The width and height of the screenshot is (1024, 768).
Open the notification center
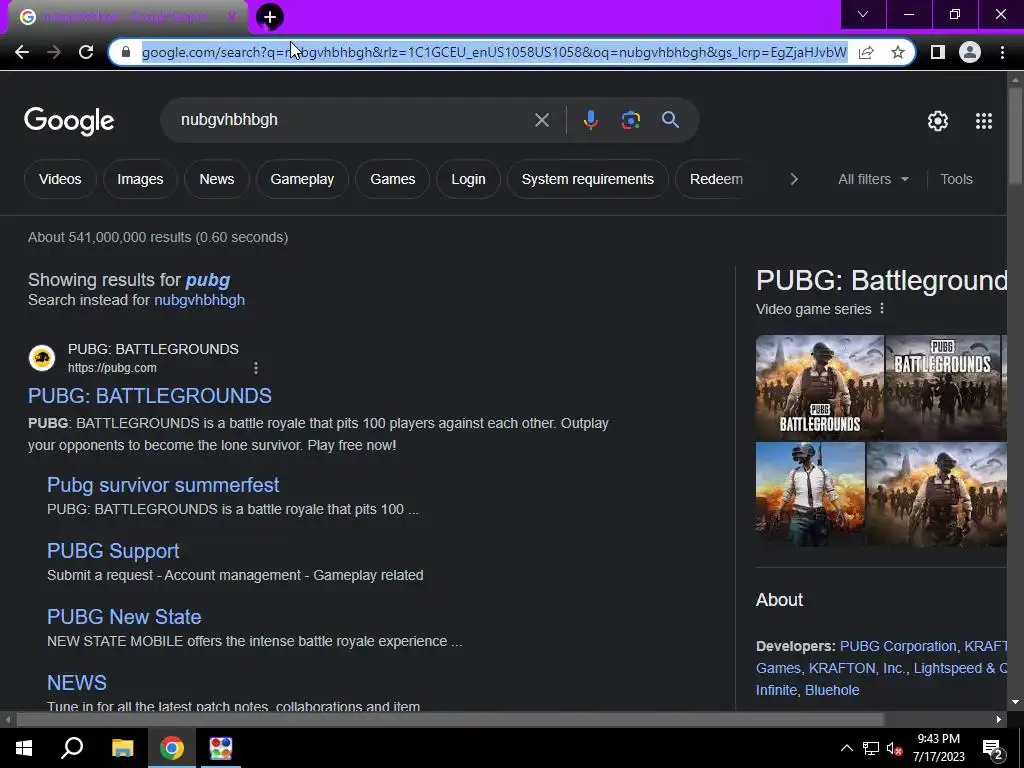tap(993, 748)
